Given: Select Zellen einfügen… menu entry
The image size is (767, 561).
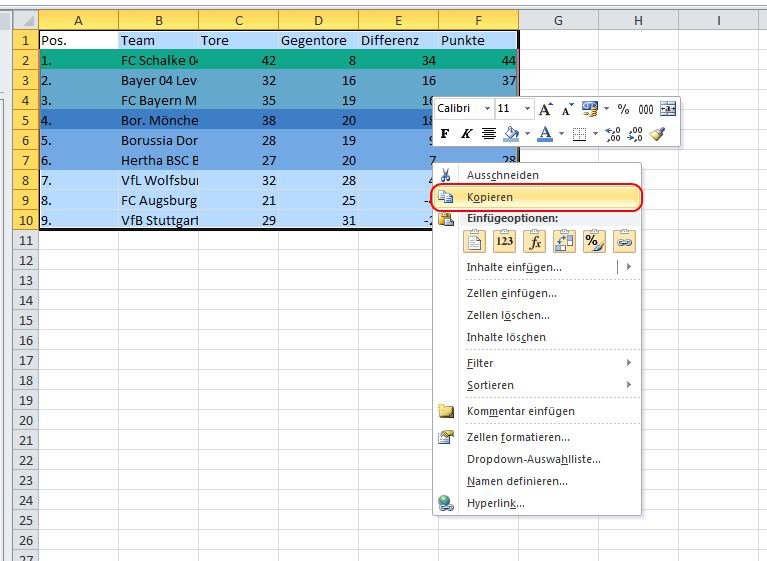Looking at the screenshot, I should tap(537, 293).
